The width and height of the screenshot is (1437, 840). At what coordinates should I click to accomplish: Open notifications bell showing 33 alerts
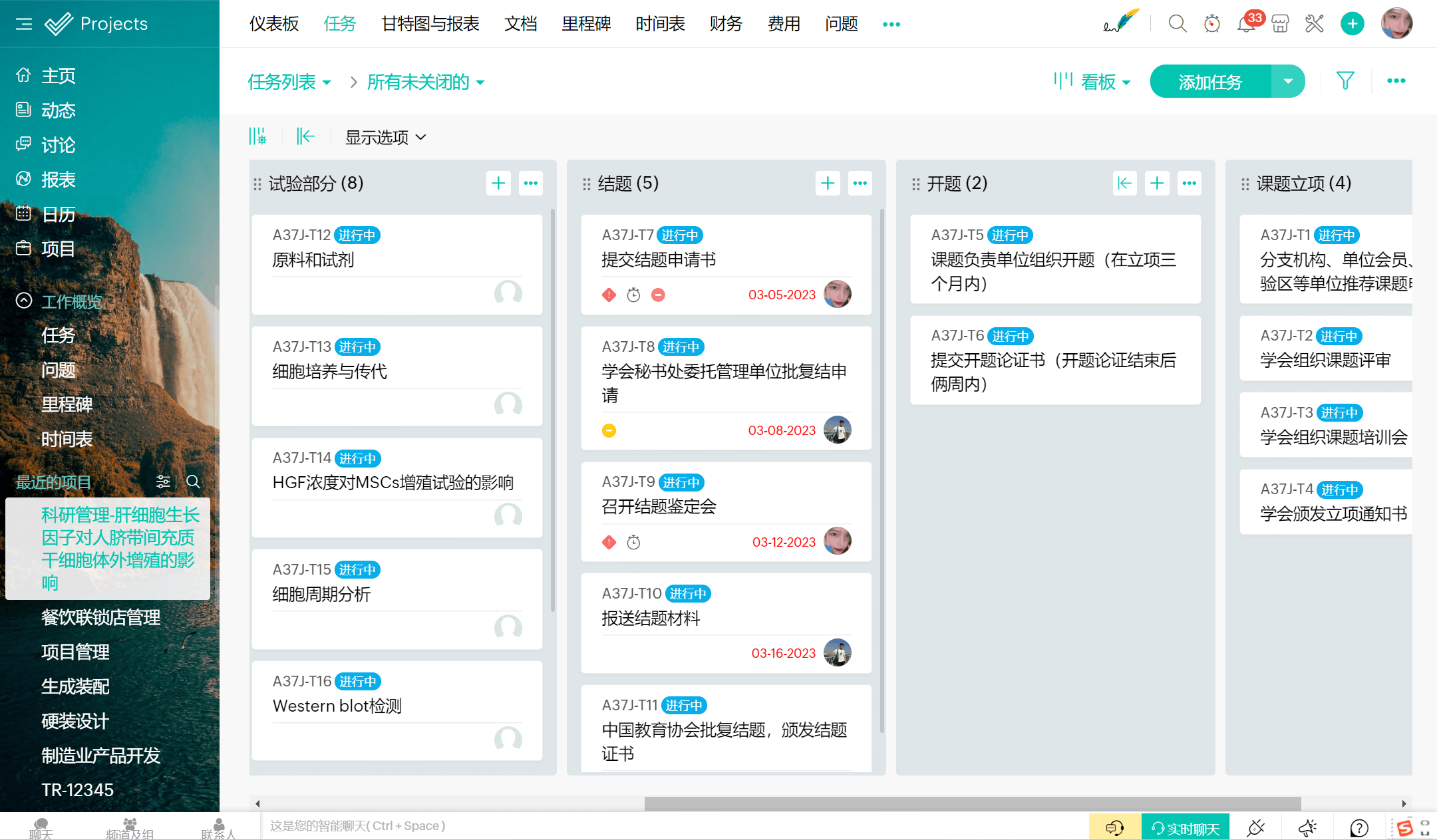click(x=1245, y=25)
